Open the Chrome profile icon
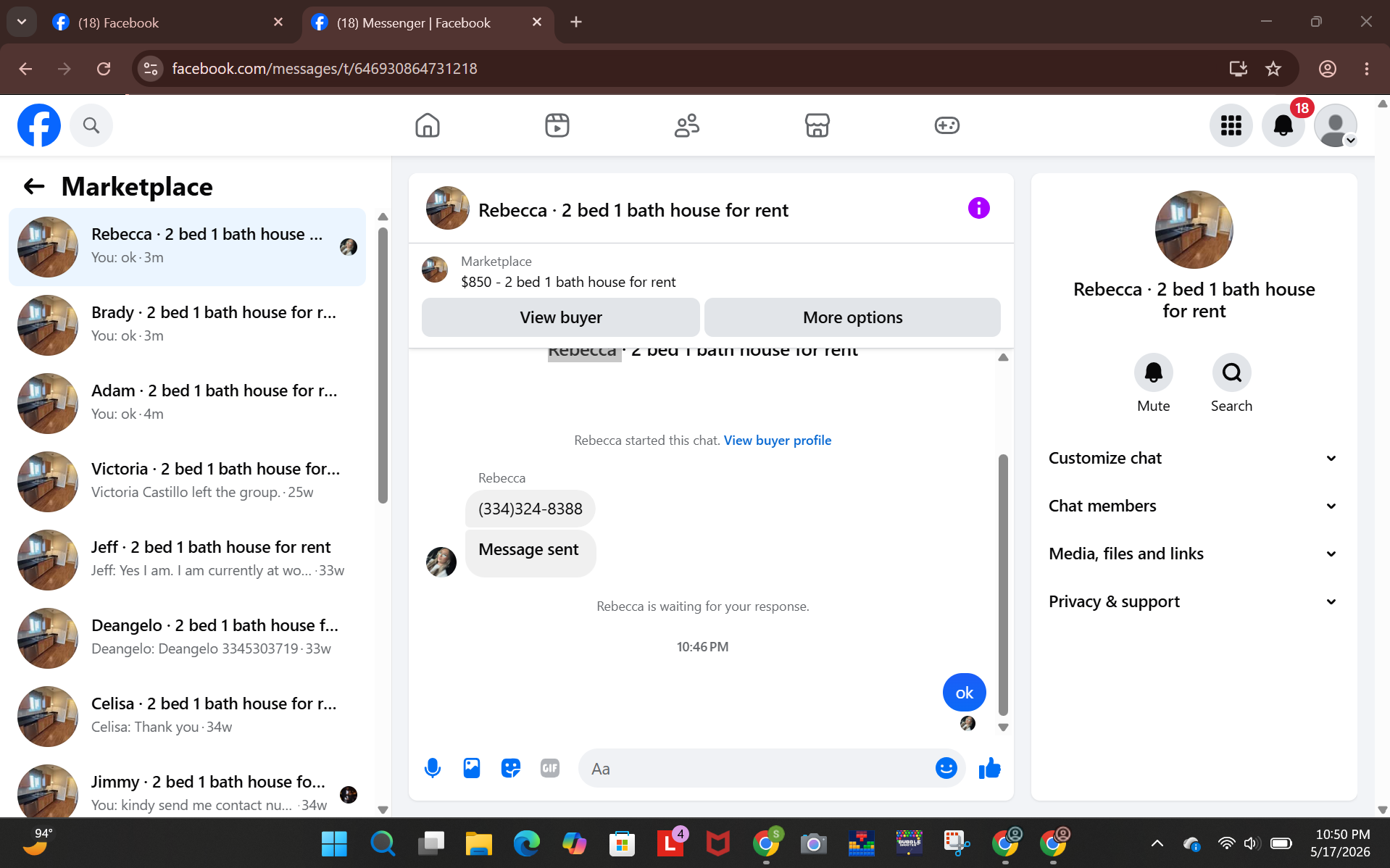 point(1328,69)
